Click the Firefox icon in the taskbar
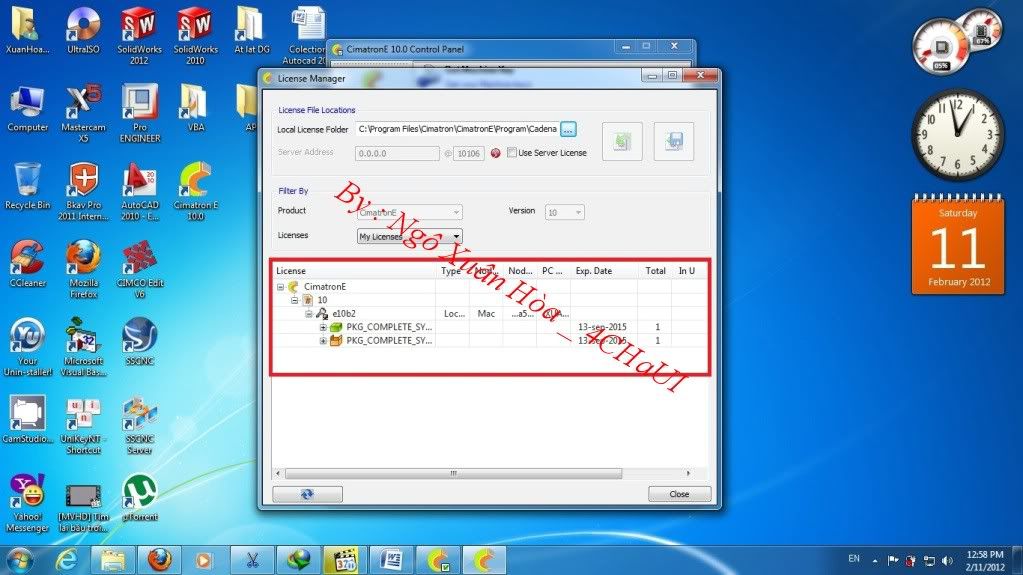The width and height of the screenshot is (1023, 575). [159, 559]
